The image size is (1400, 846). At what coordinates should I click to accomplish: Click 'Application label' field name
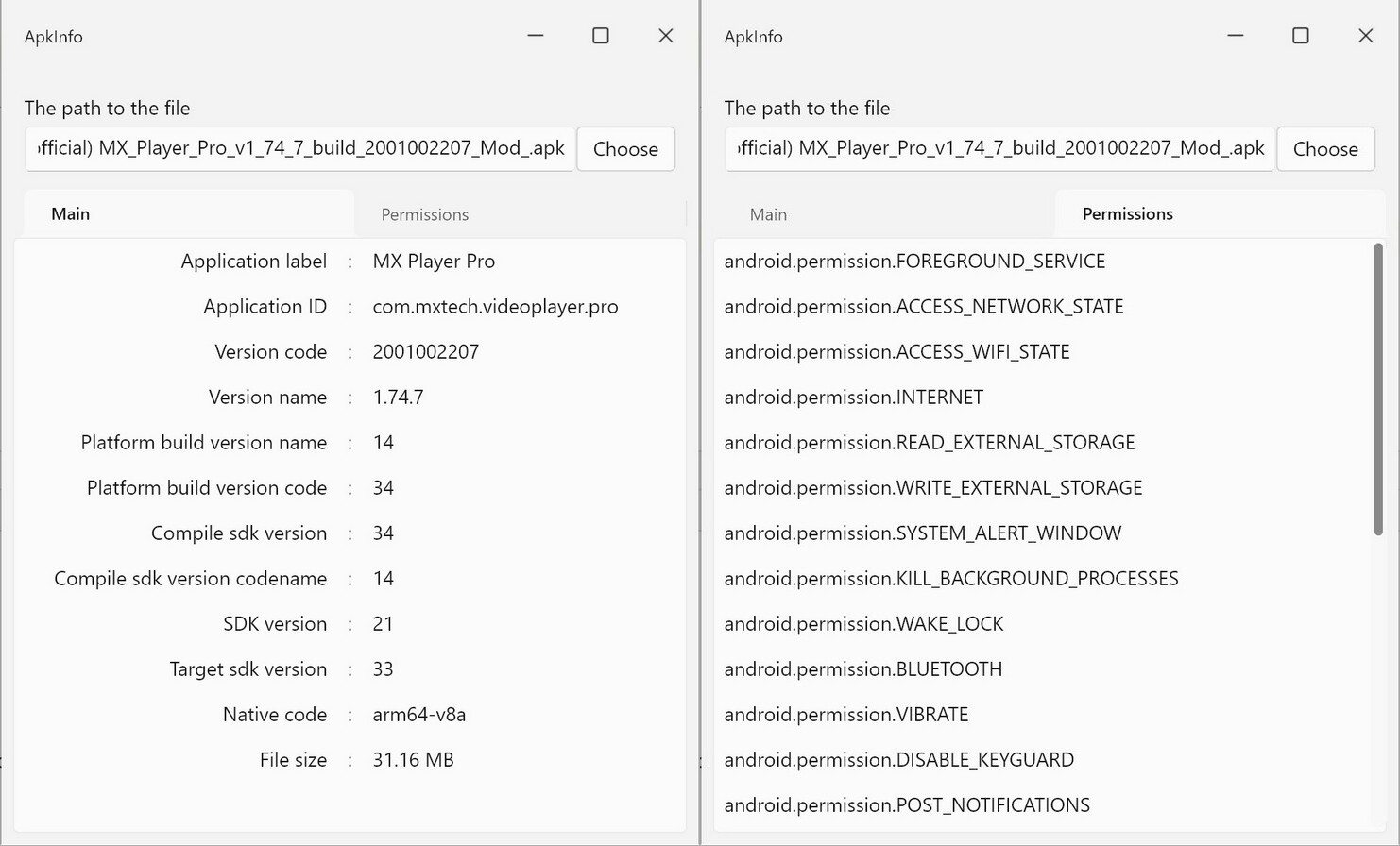254,262
